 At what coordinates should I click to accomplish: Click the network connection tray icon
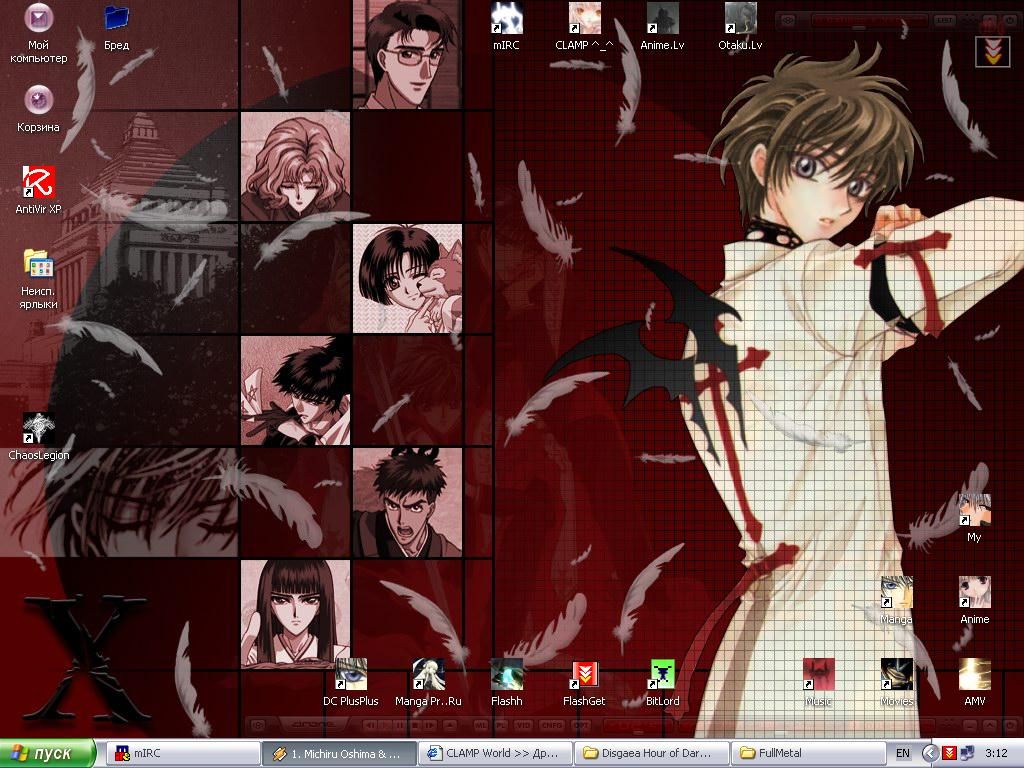967,753
